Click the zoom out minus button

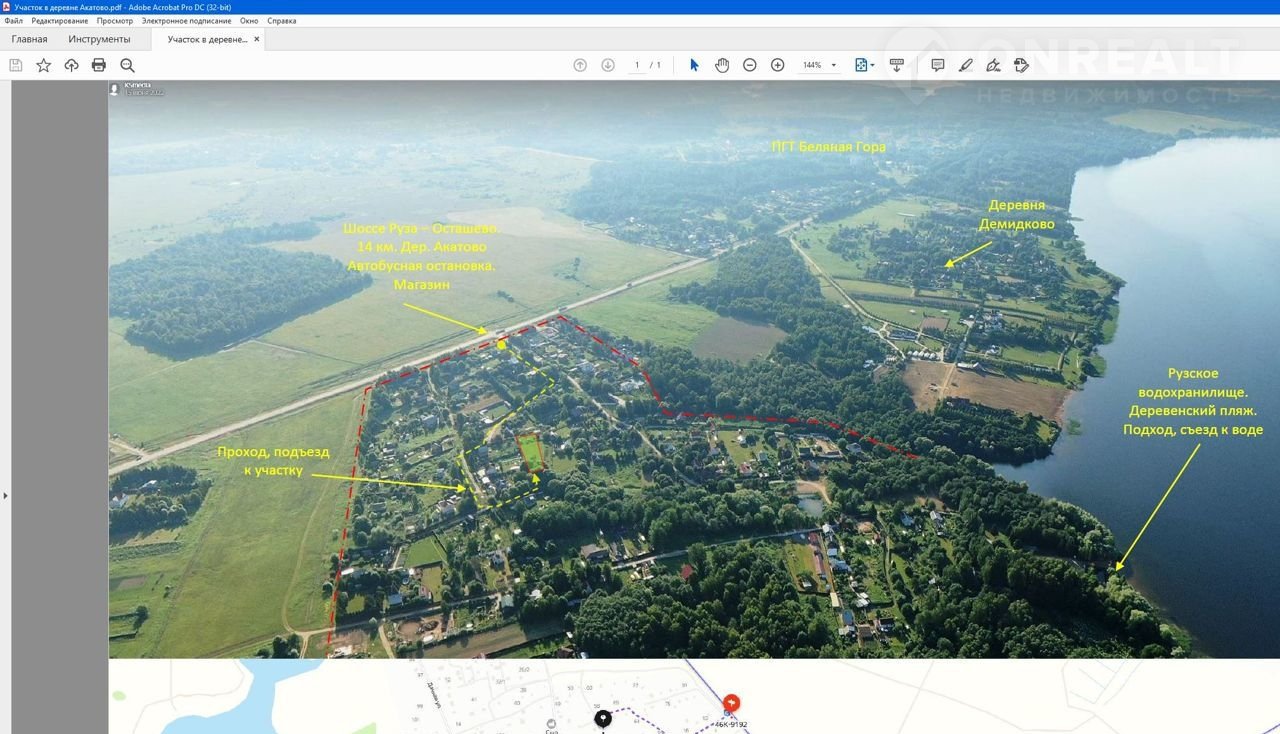tap(750, 65)
